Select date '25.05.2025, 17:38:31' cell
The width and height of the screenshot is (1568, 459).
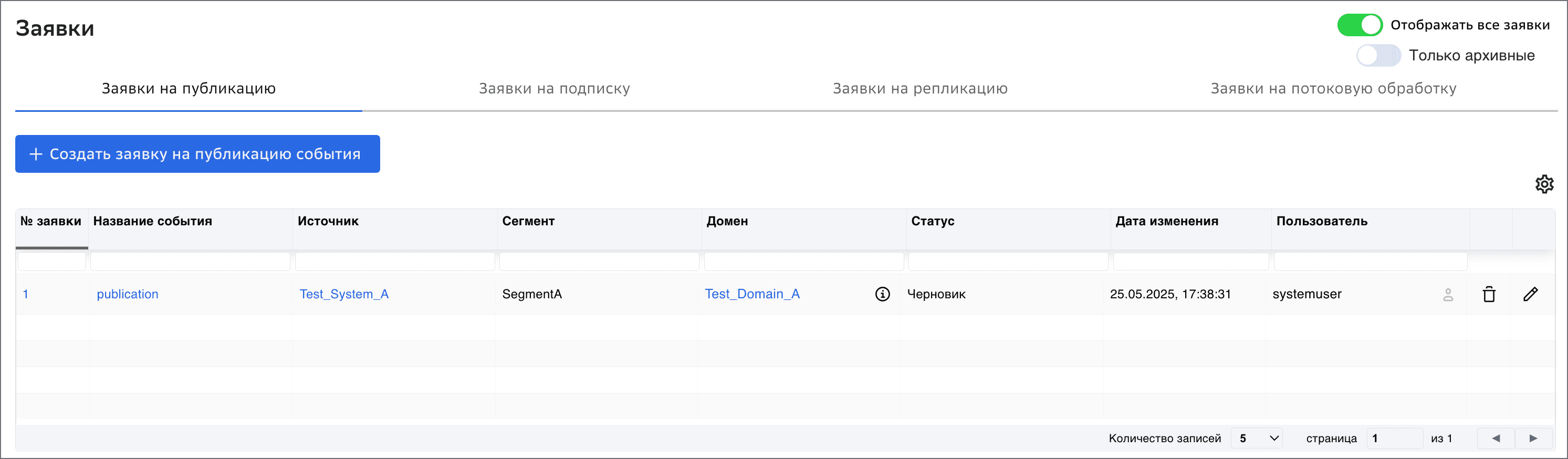tap(1170, 294)
